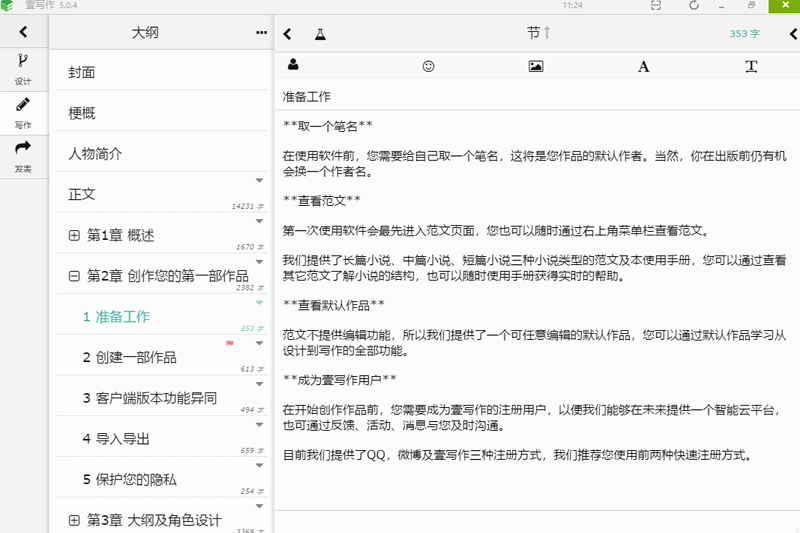This screenshot has width=800, height=533.
Task: Insert an image via the picture icon
Action: point(536,66)
